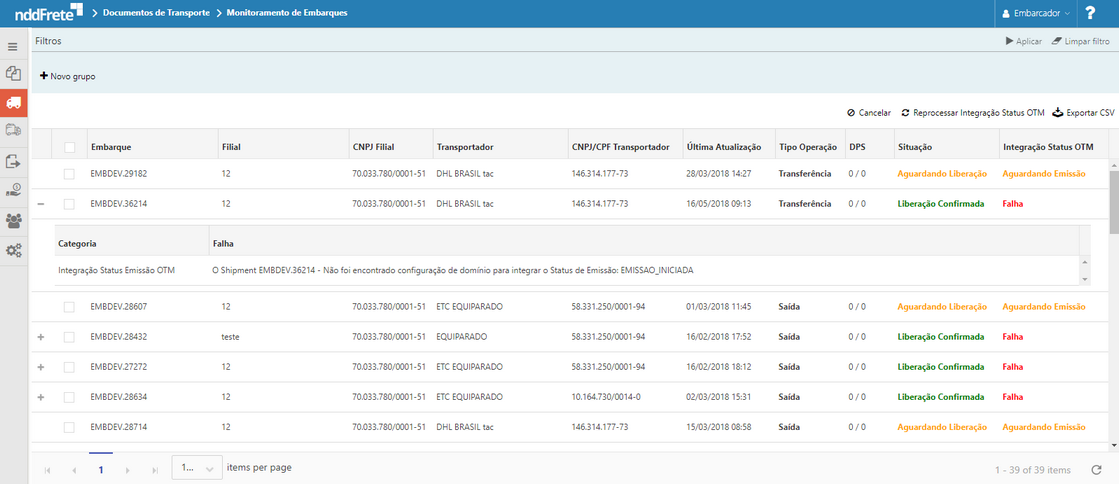
Task: Select the highlighted orange truck icon
Action: pos(13,103)
